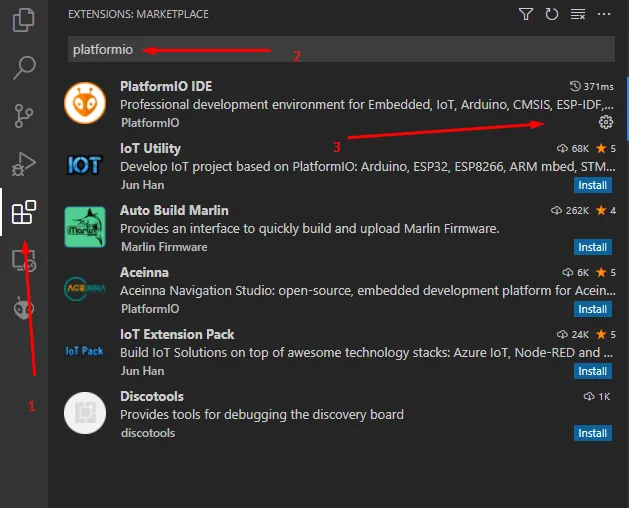Open Views and More Actions menu
Screen dimensions: 629x508
(604, 14)
